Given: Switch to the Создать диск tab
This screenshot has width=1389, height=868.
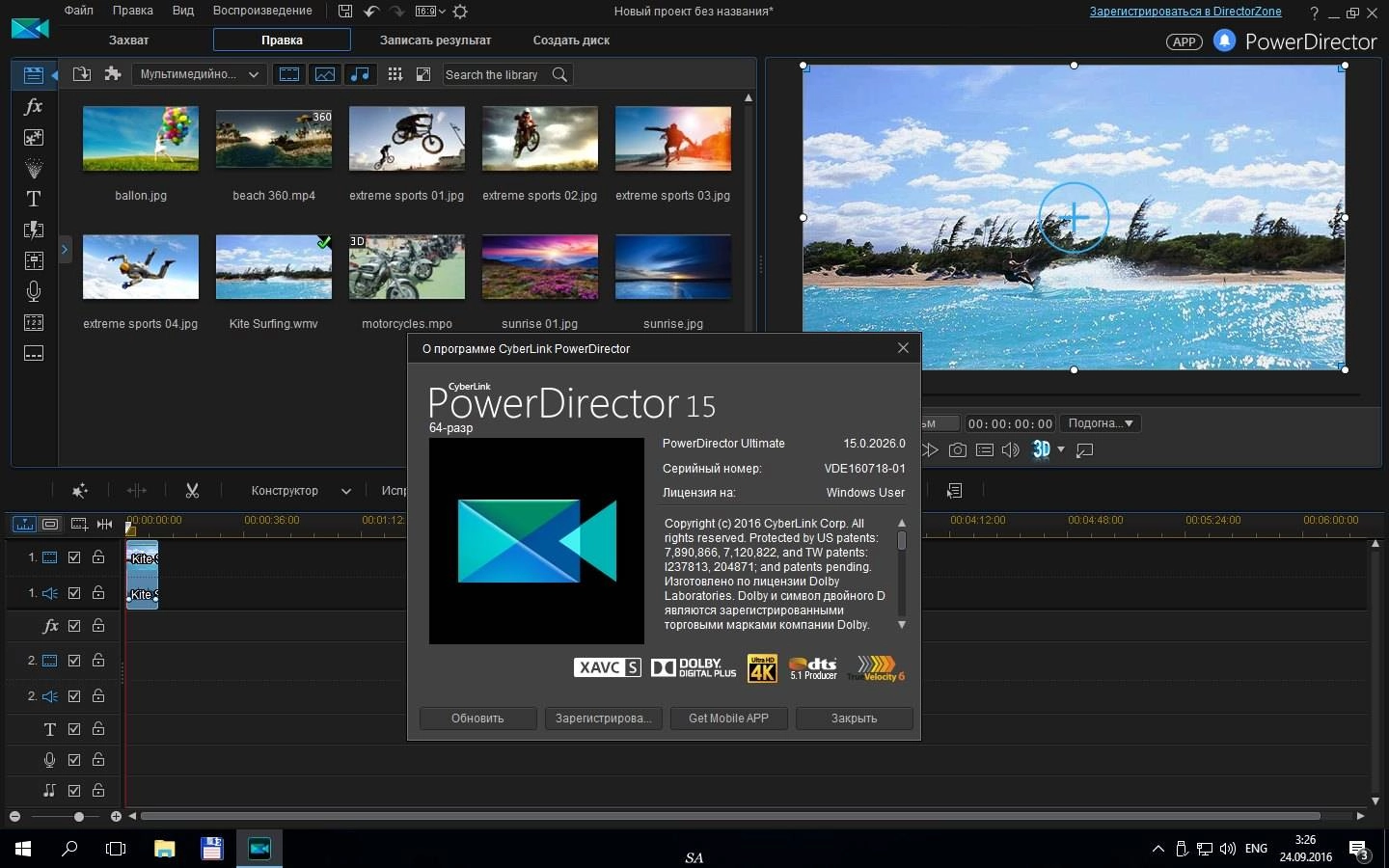Looking at the screenshot, I should pyautogui.click(x=571, y=41).
